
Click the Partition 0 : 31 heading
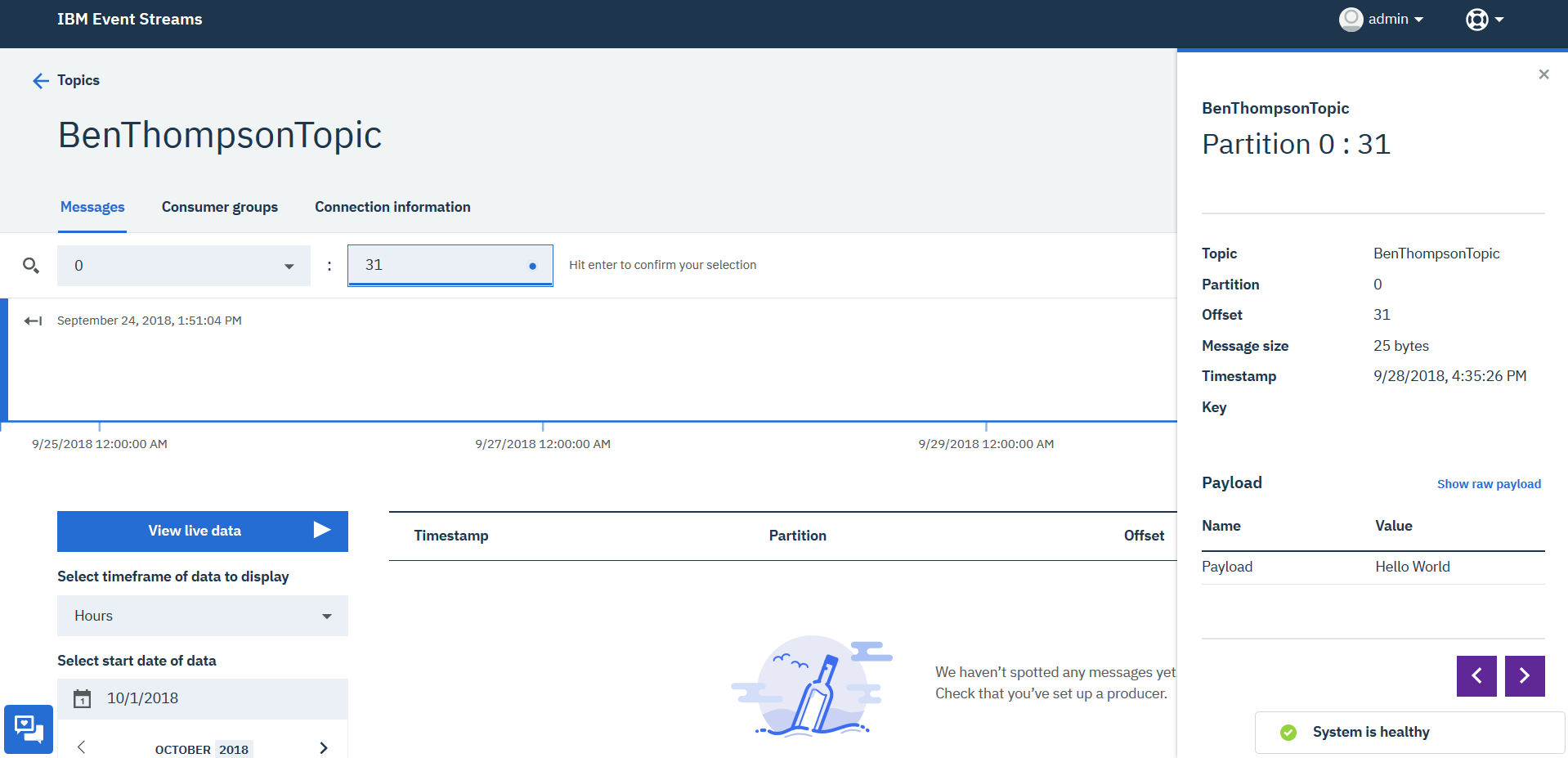point(1296,144)
